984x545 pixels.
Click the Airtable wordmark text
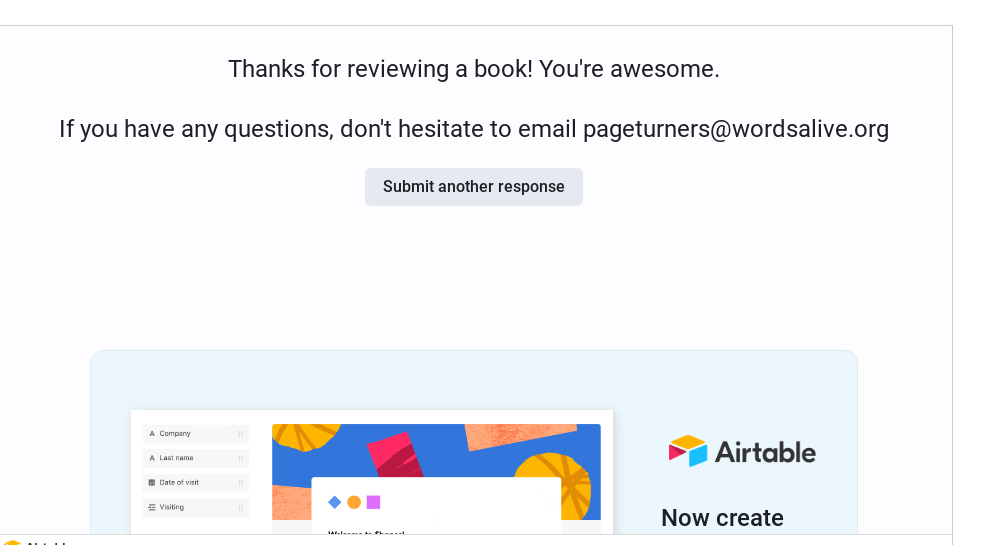pyautogui.click(x=765, y=452)
